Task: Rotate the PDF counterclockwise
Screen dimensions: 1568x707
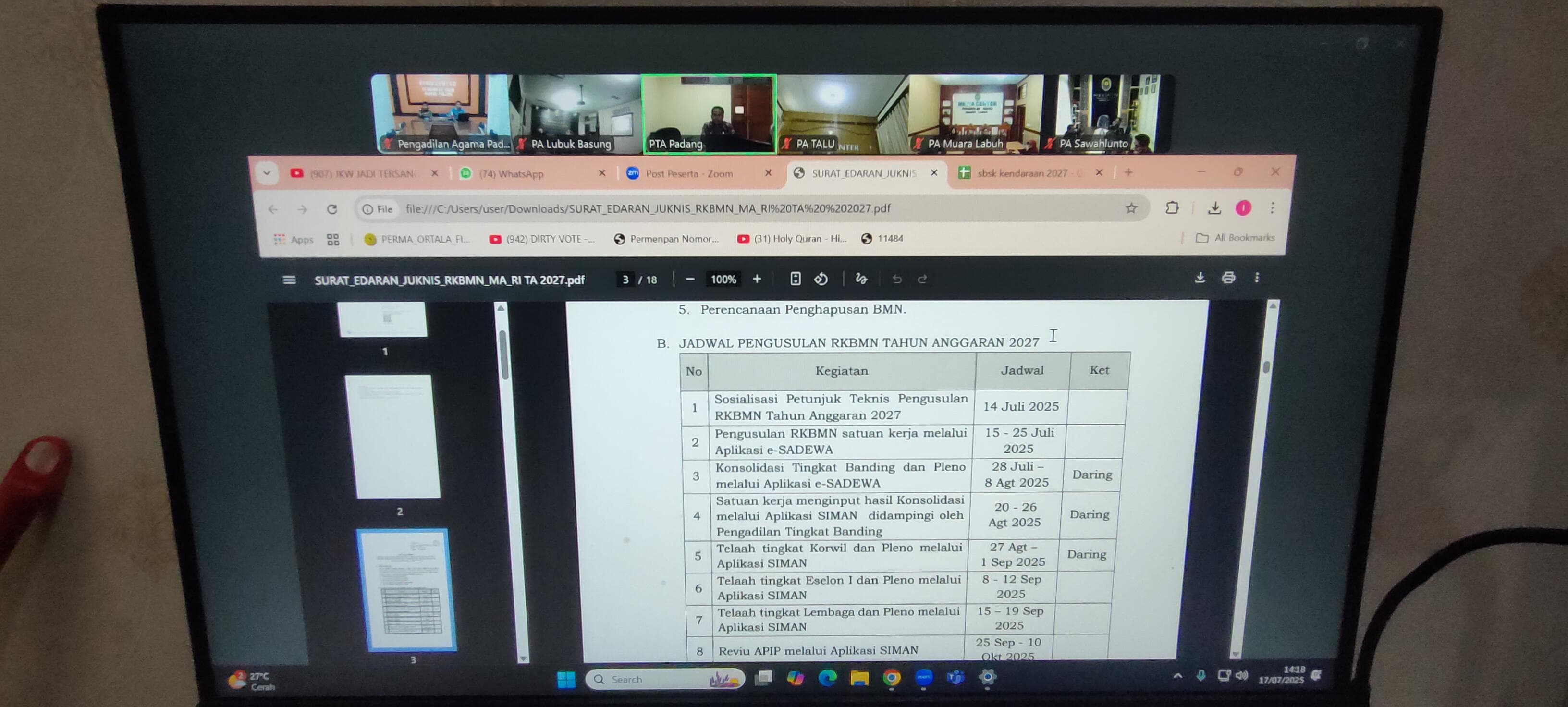Action: tap(821, 279)
